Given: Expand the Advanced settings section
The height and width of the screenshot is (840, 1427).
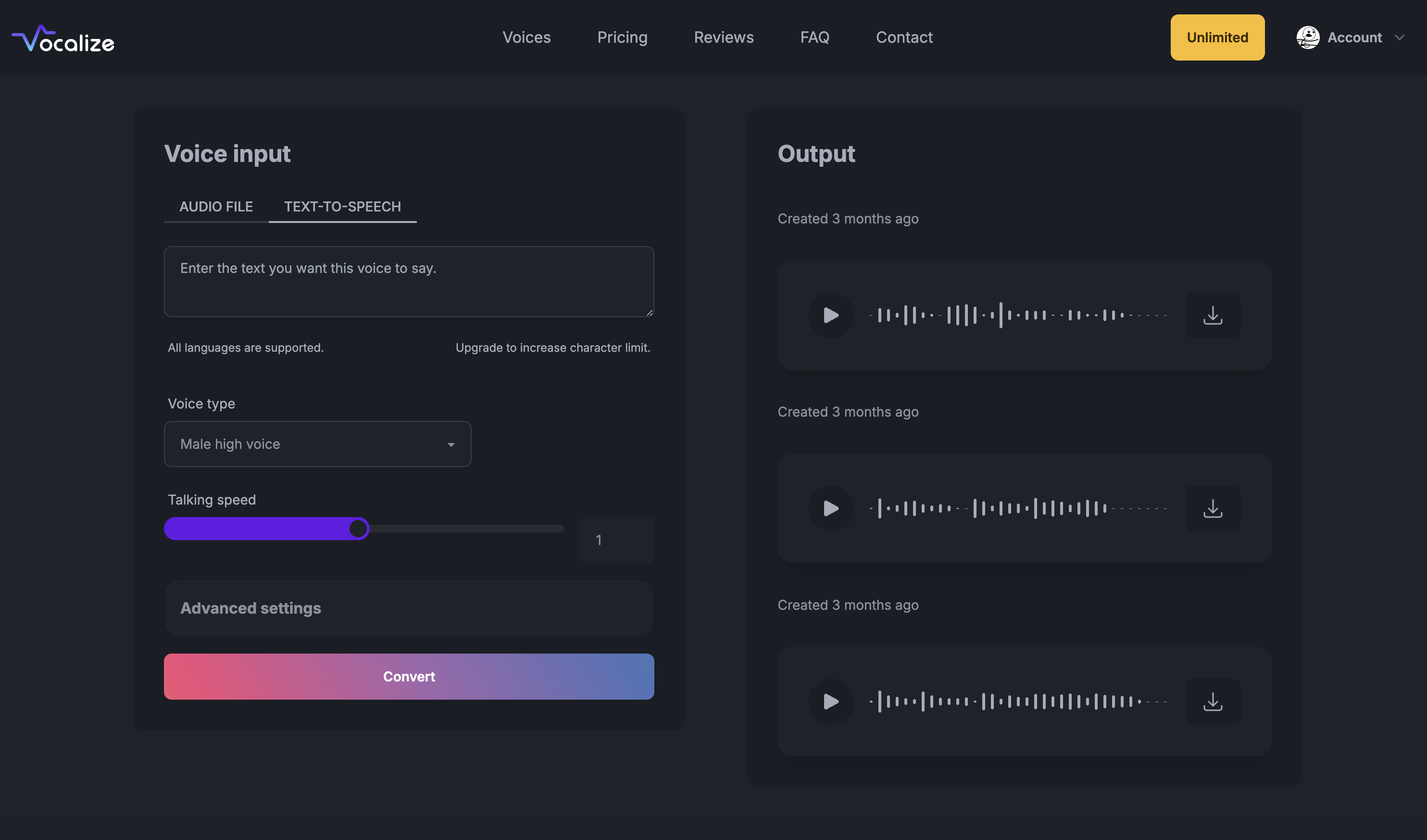Looking at the screenshot, I should coord(408,608).
